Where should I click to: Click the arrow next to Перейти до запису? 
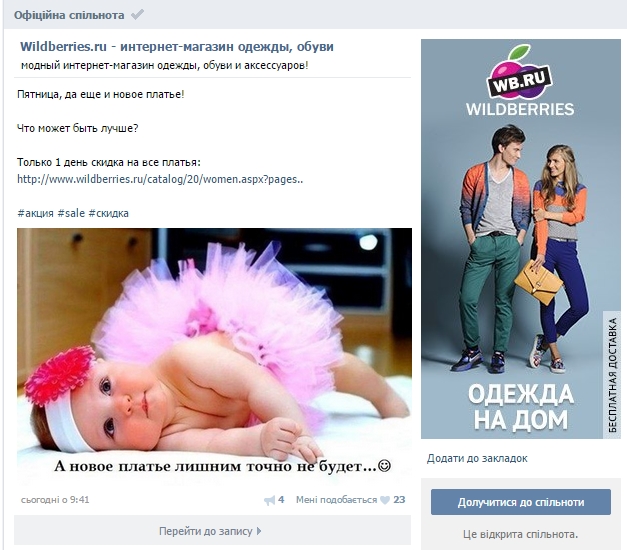click(x=259, y=531)
